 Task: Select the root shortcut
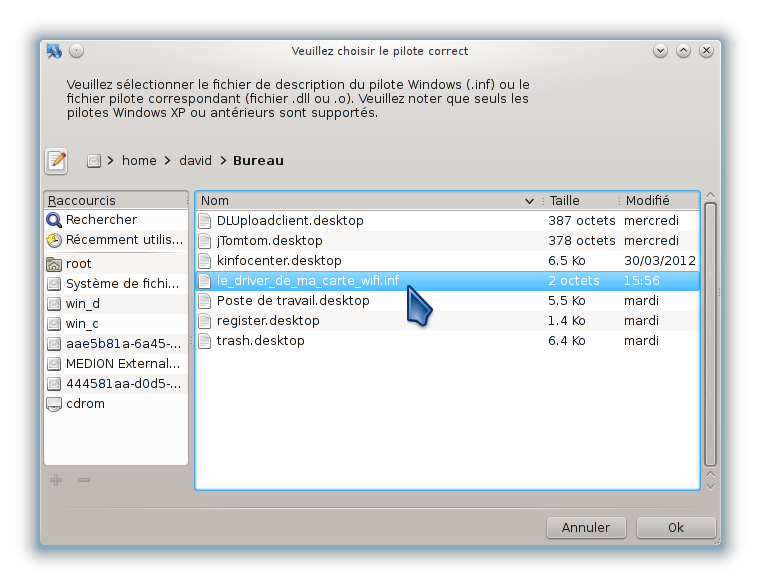click(116, 264)
